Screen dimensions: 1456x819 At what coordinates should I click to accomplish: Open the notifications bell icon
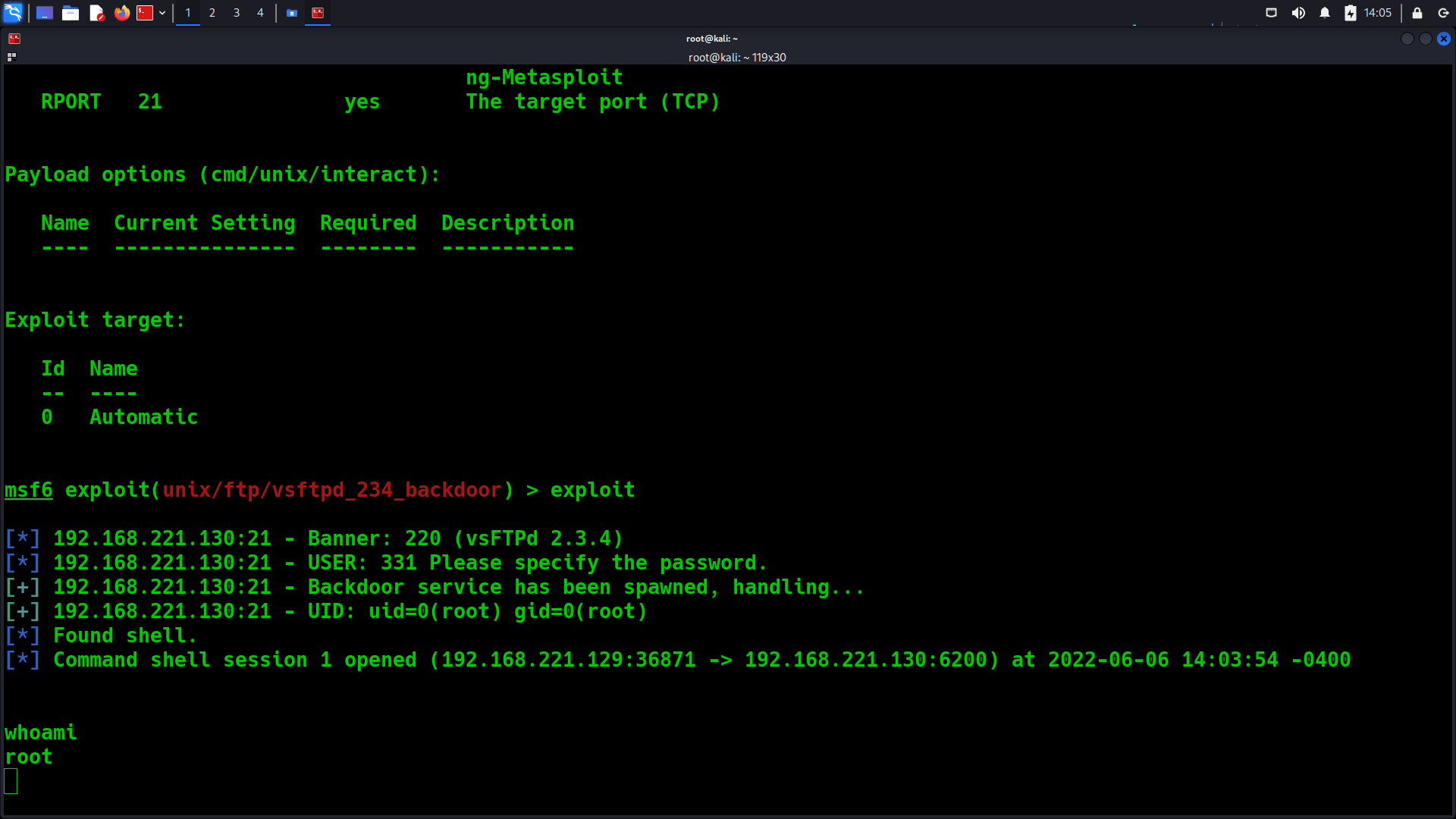tap(1325, 13)
